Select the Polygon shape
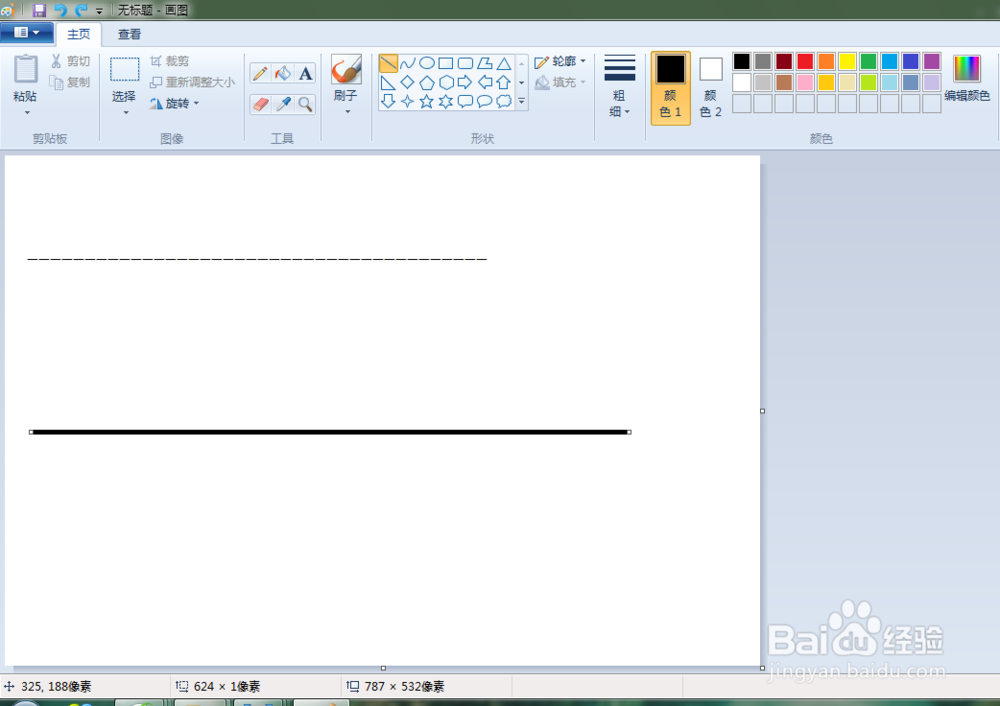 click(x=485, y=63)
